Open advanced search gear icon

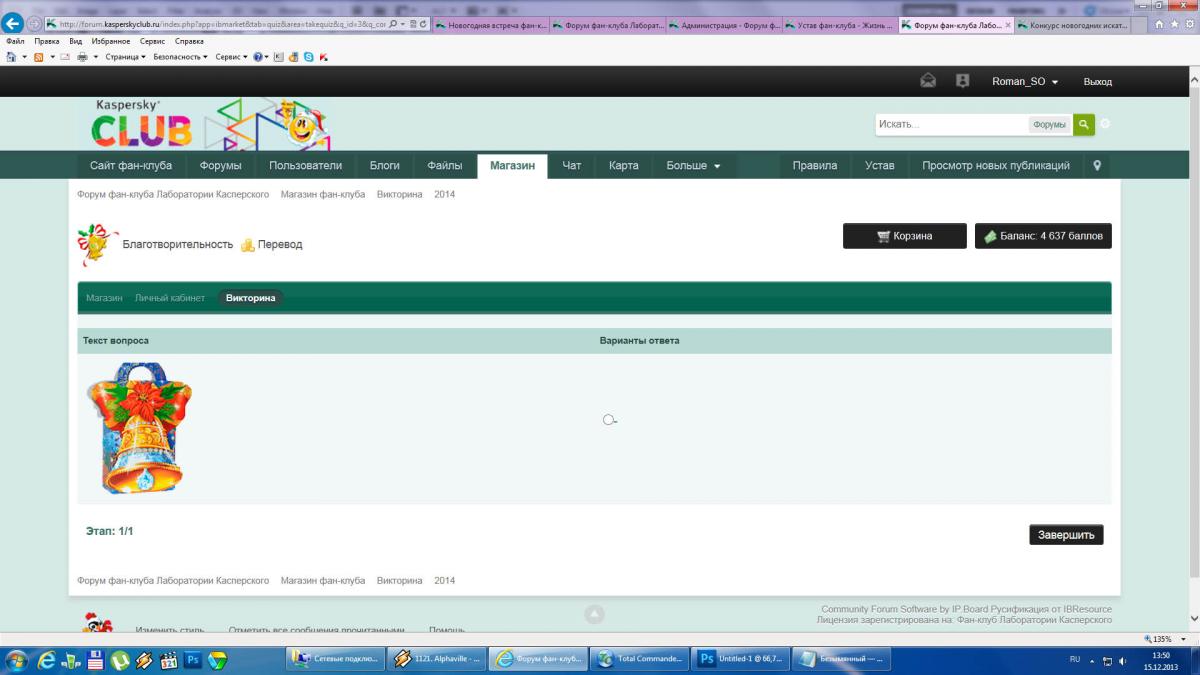coord(1105,125)
